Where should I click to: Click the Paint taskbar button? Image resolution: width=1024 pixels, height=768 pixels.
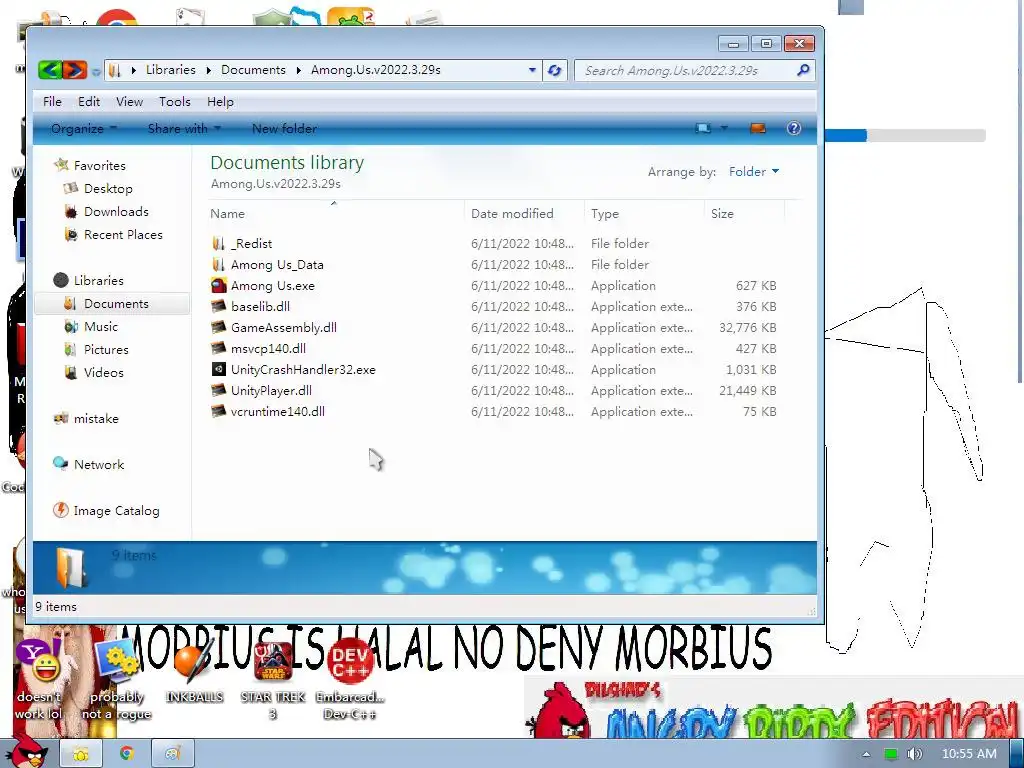click(x=172, y=754)
